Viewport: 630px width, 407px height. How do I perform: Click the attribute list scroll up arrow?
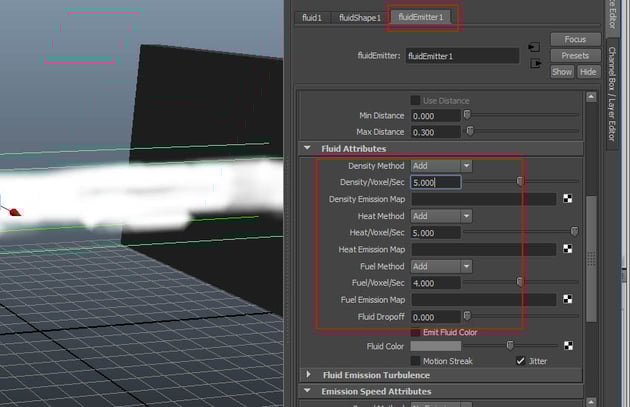[591, 97]
